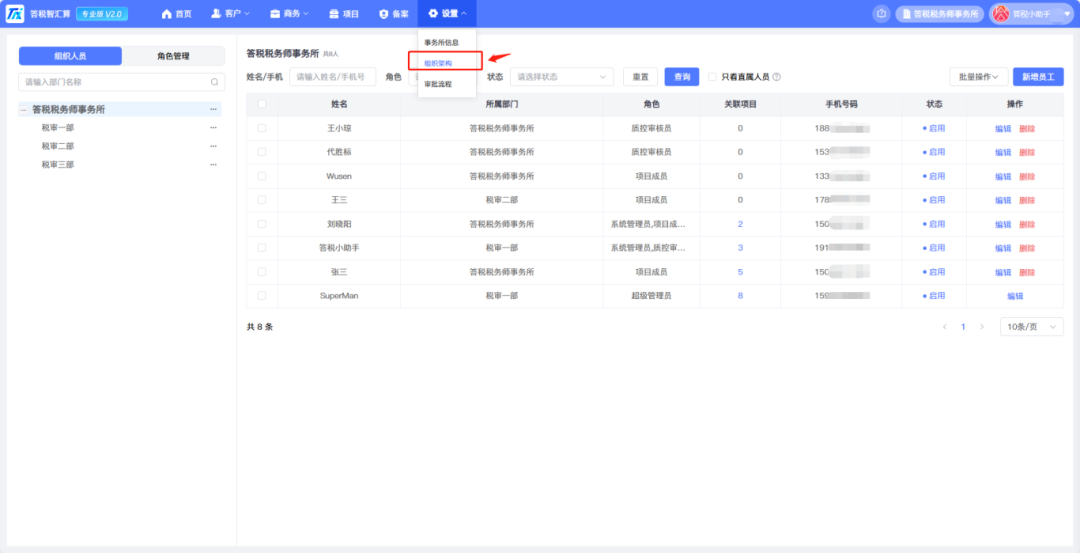Select 税审一部 in department tree
This screenshot has height=553, width=1080.
click(x=58, y=127)
